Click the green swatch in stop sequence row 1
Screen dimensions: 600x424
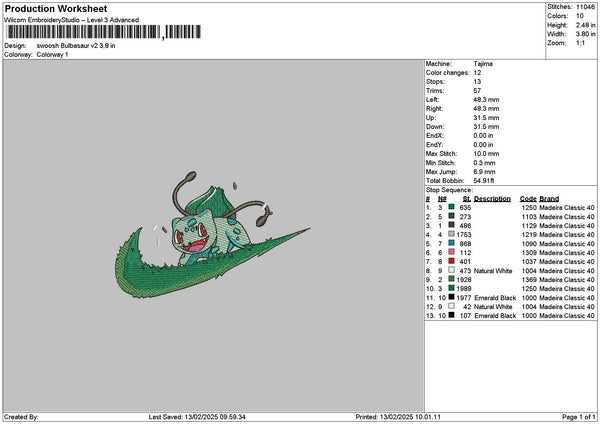(x=452, y=207)
